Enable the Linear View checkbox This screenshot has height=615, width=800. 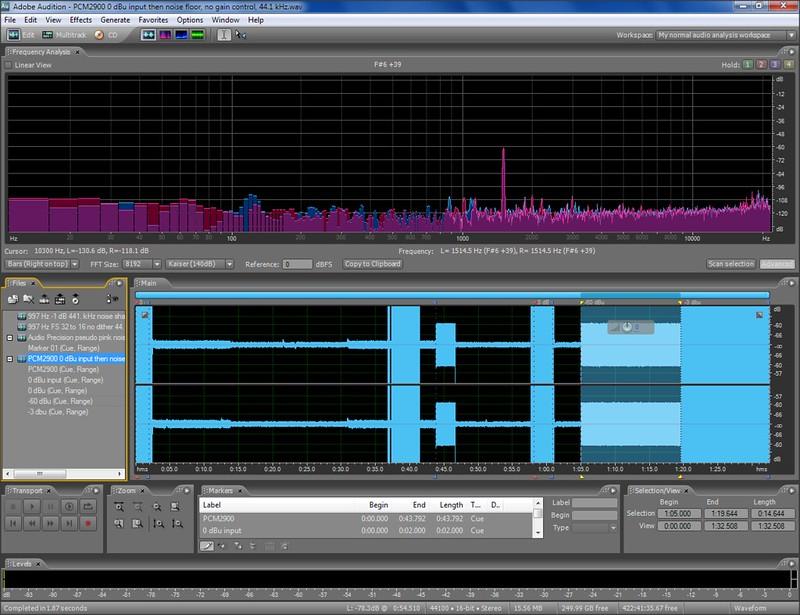[9, 65]
